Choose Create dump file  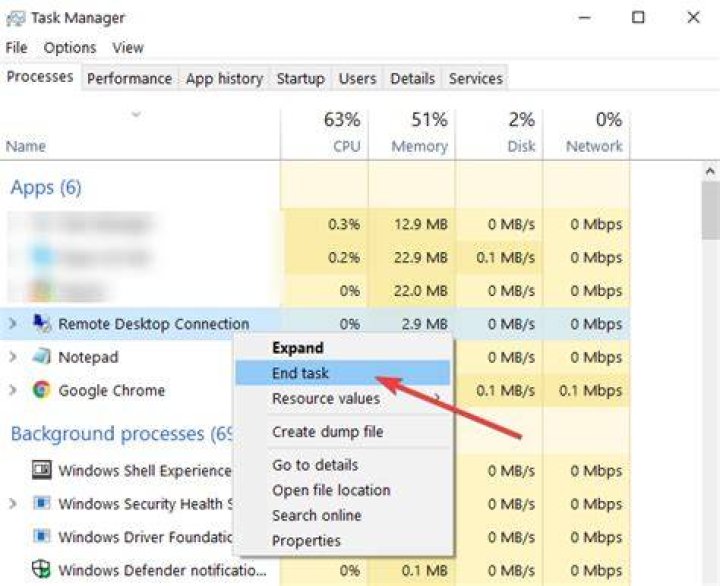[343, 431]
